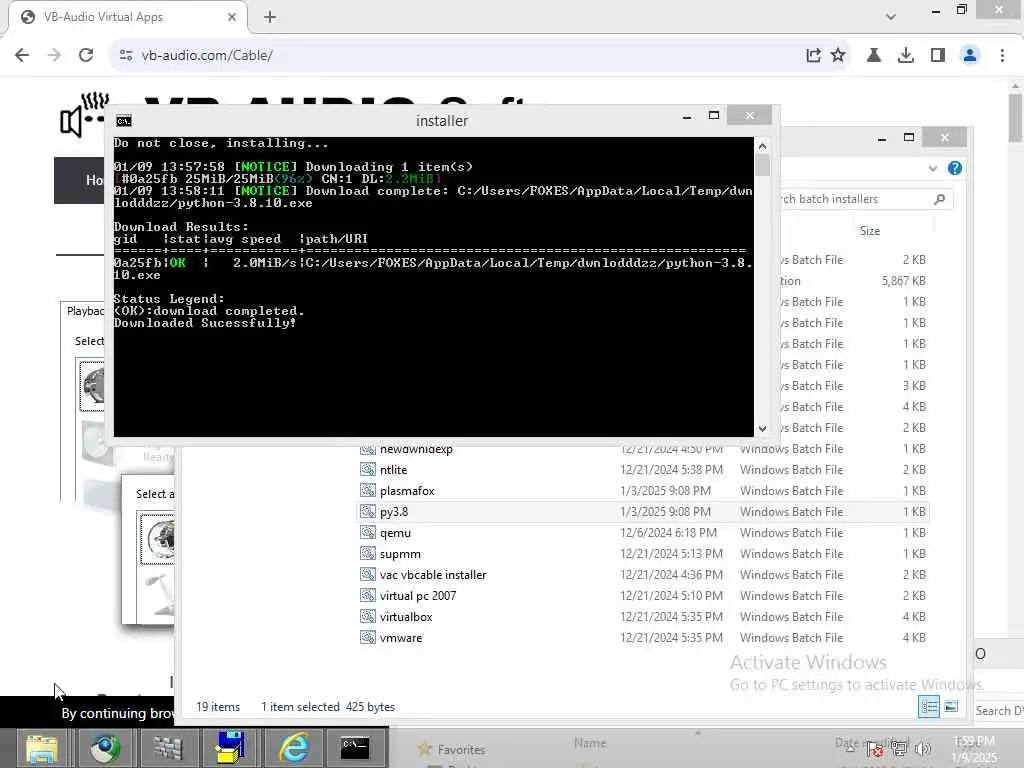Click the 5,867 KB size cell
This screenshot has width=1024, height=768.
pyautogui.click(x=903, y=281)
